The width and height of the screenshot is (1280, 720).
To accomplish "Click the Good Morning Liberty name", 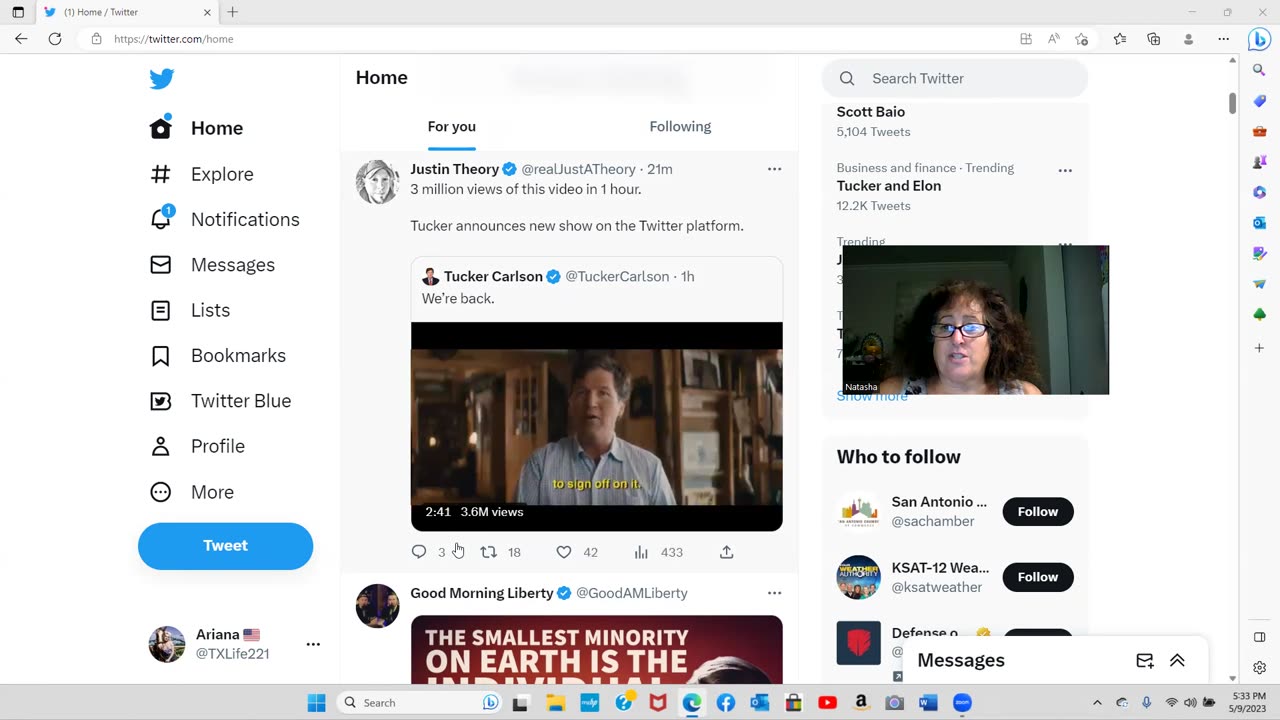I will pyautogui.click(x=482, y=593).
